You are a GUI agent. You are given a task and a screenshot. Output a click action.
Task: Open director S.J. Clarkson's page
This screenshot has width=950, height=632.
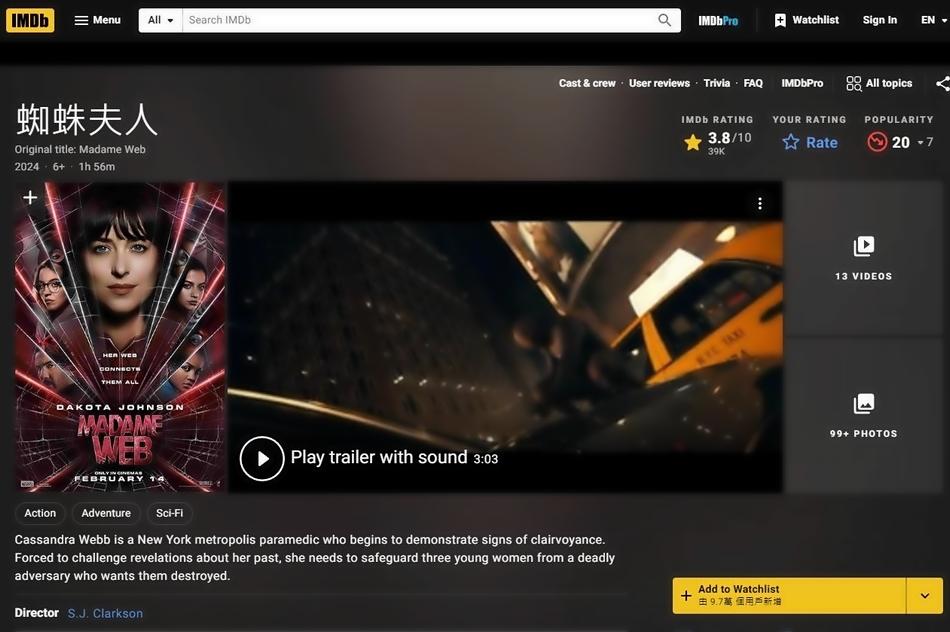point(105,613)
